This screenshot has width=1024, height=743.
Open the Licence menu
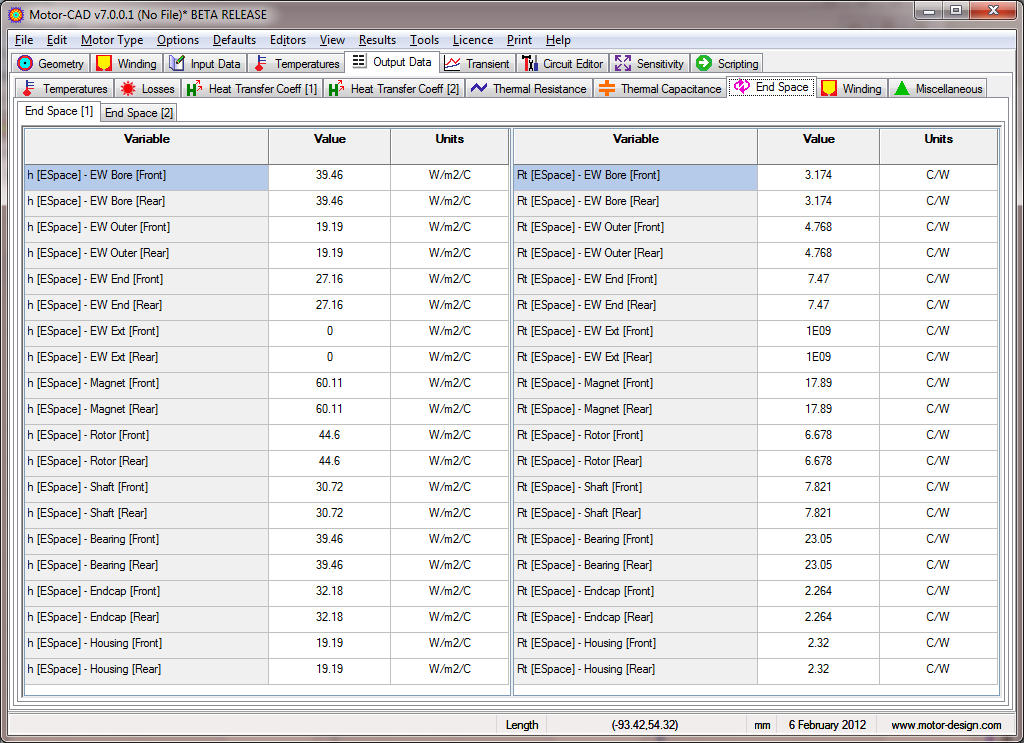pos(473,40)
